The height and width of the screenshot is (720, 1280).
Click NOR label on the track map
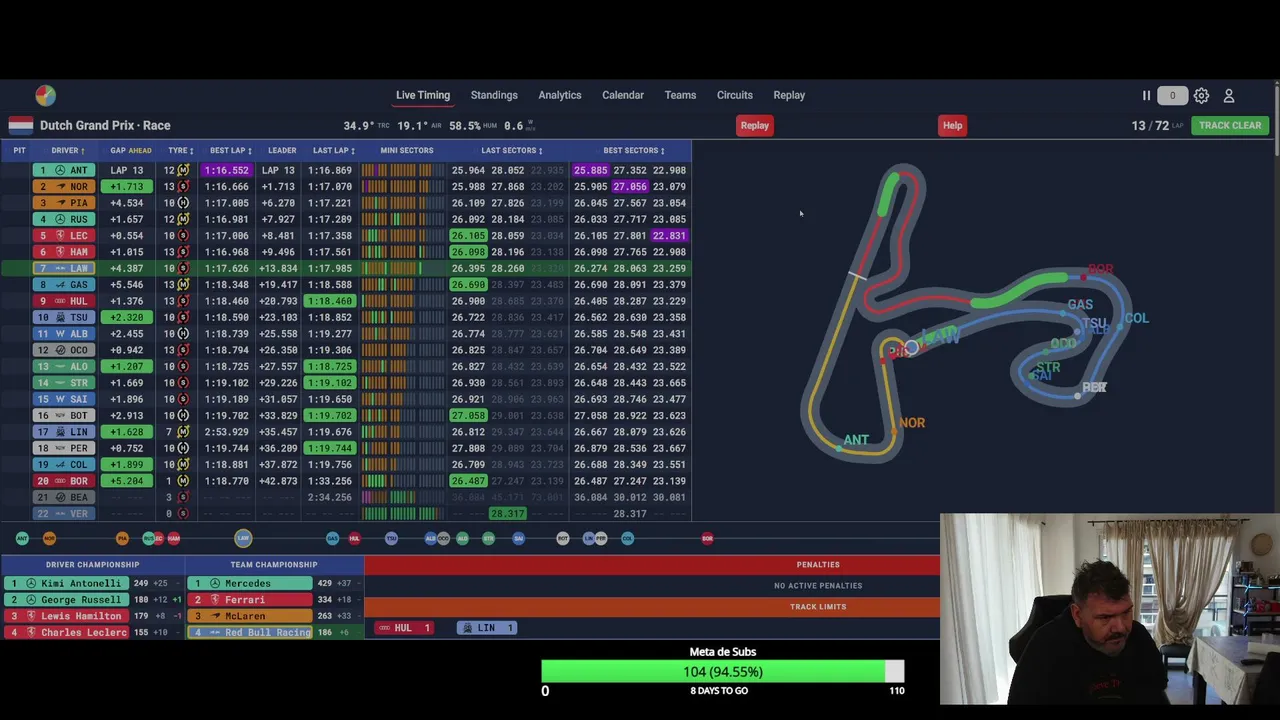coord(912,423)
